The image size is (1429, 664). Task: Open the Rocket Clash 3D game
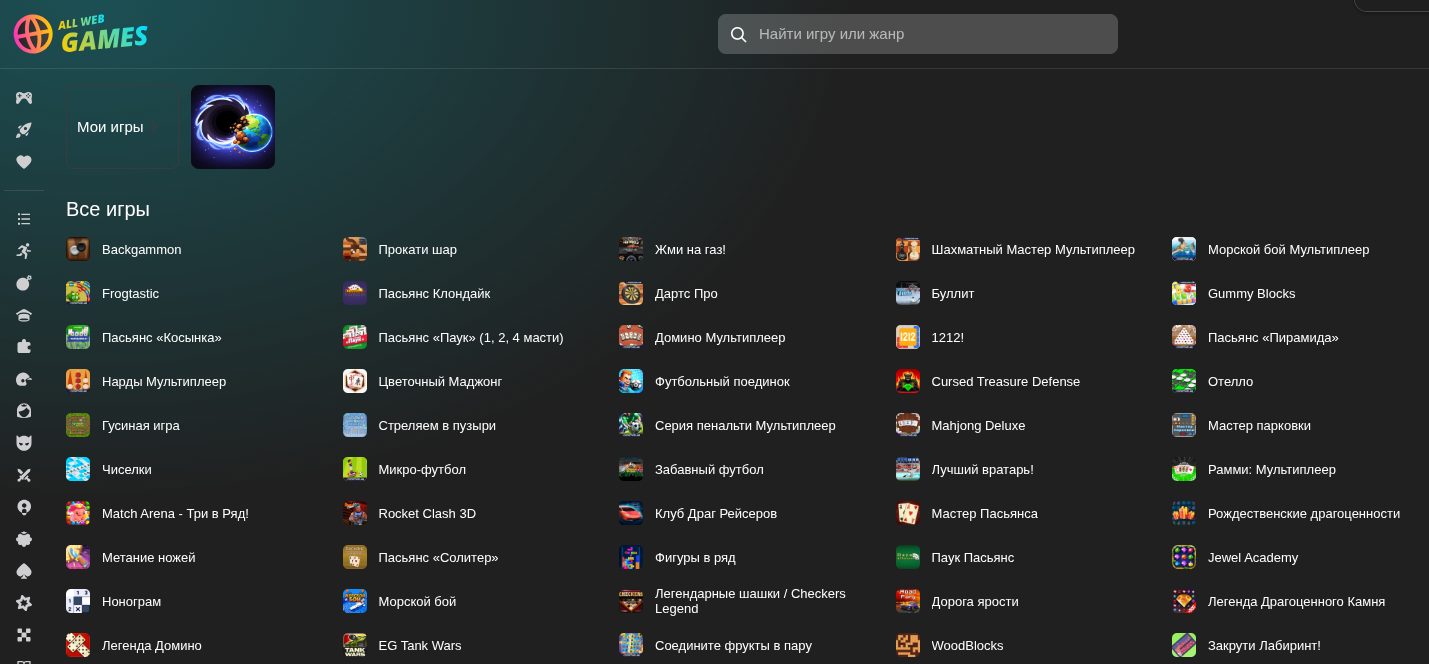tap(426, 513)
